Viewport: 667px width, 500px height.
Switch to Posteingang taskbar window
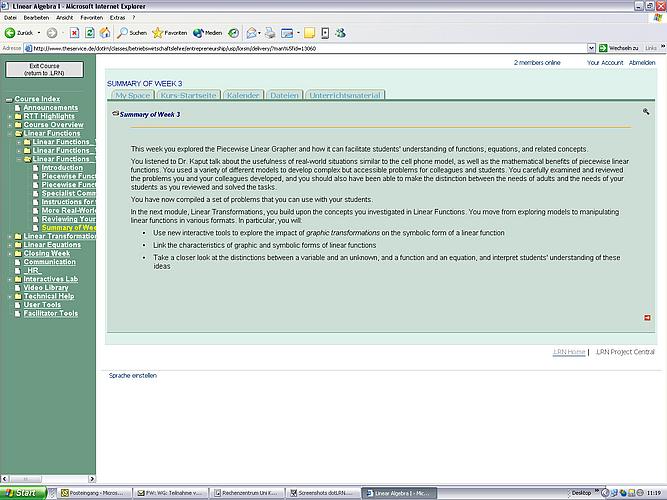pyautogui.click(x=92, y=493)
